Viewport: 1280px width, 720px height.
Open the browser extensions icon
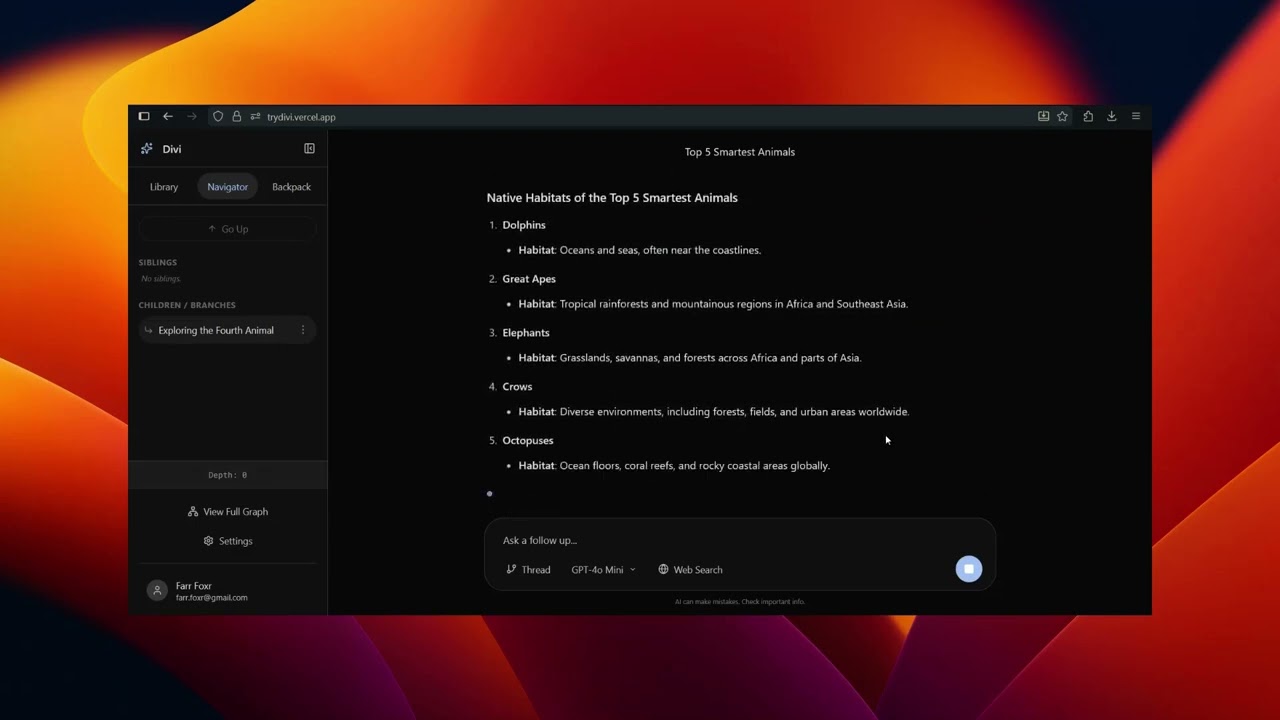1088,117
